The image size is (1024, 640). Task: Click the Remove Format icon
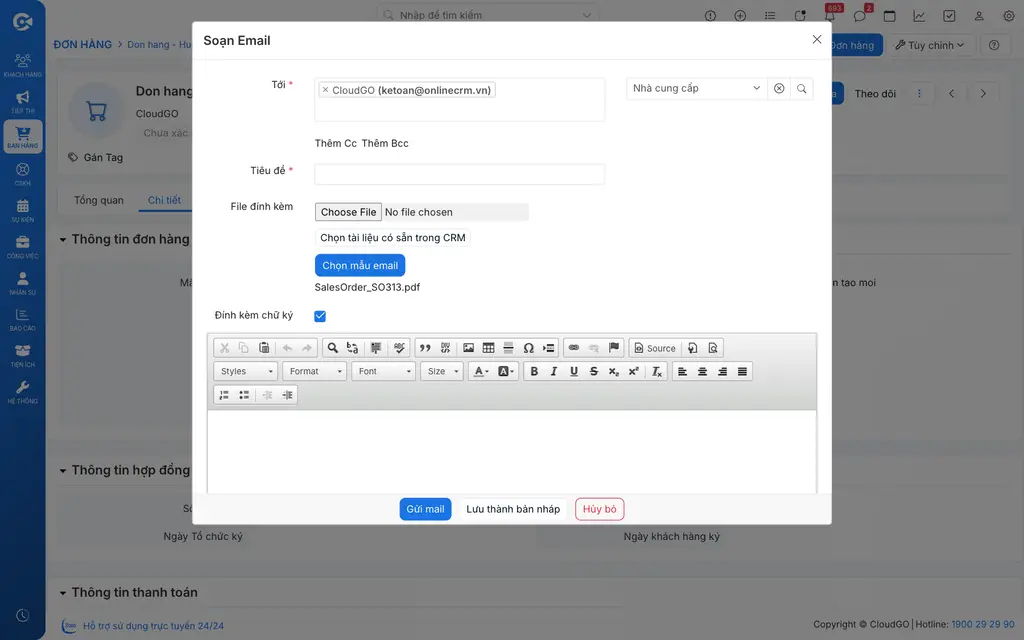657,372
